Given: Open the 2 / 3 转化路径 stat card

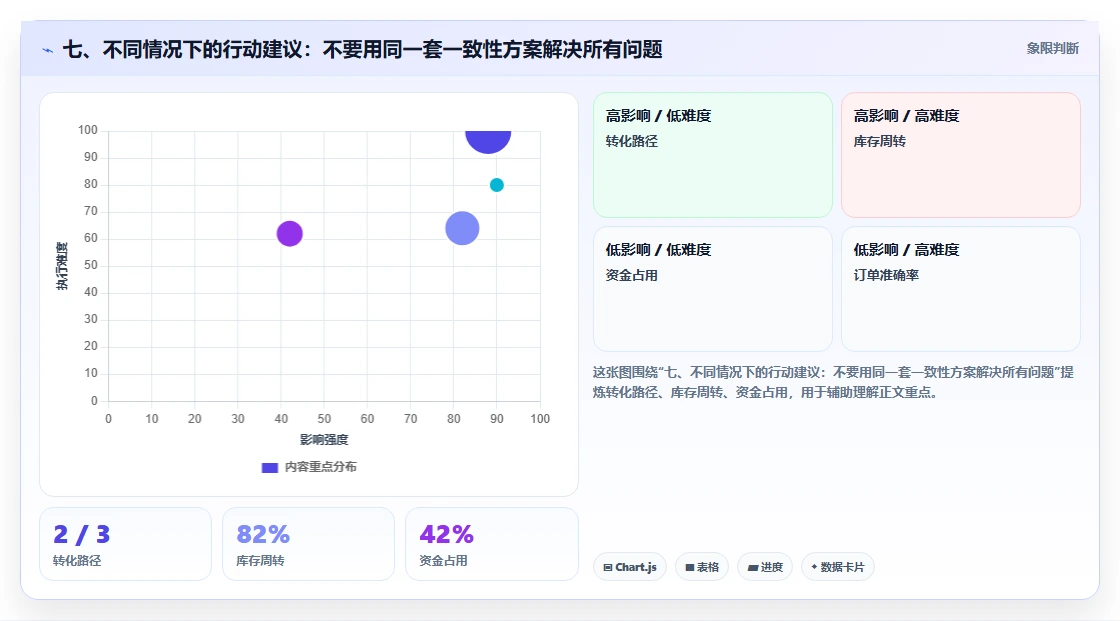Looking at the screenshot, I should [x=126, y=544].
